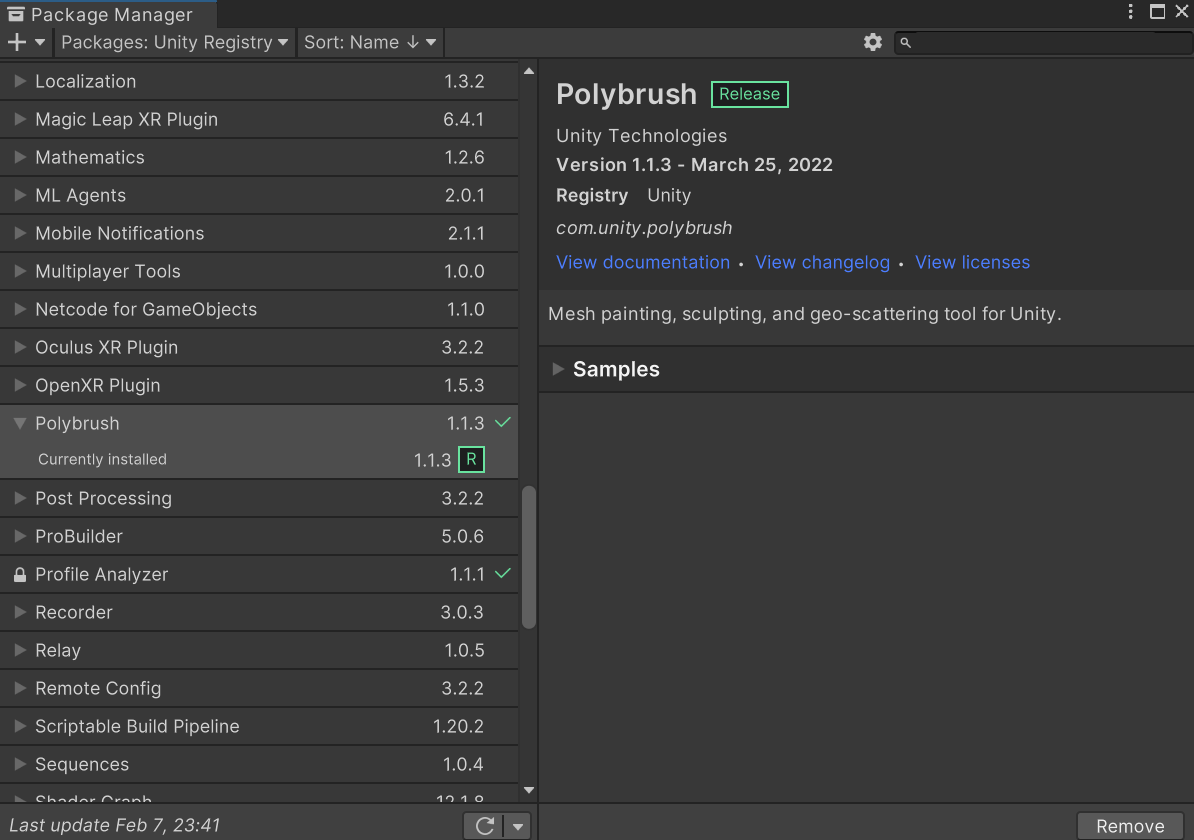Collapse the Polybrush package entry
The width and height of the screenshot is (1194, 840).
pos(20,423)
